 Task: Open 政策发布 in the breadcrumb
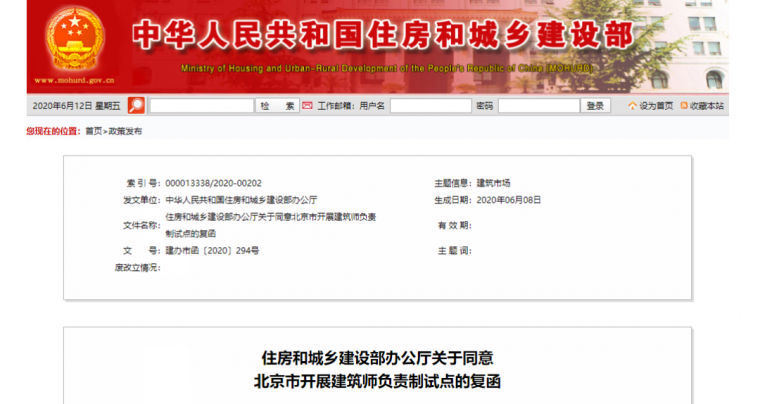pos(125,131)
